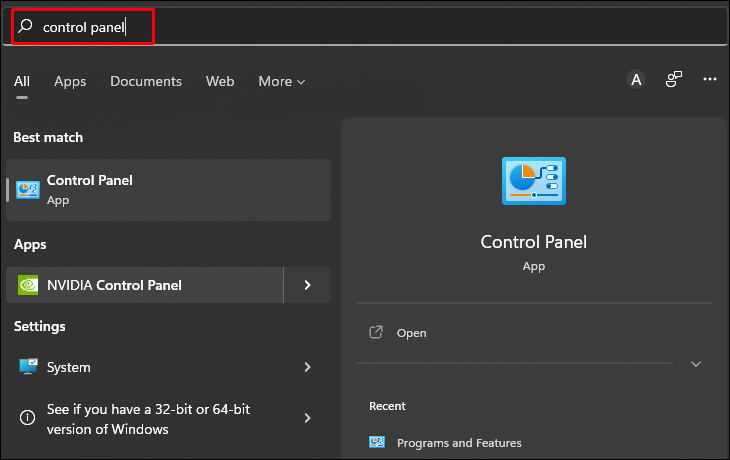730x460 pixels.
Task: Click the account avatar letter A
Action: click(636, 80)
